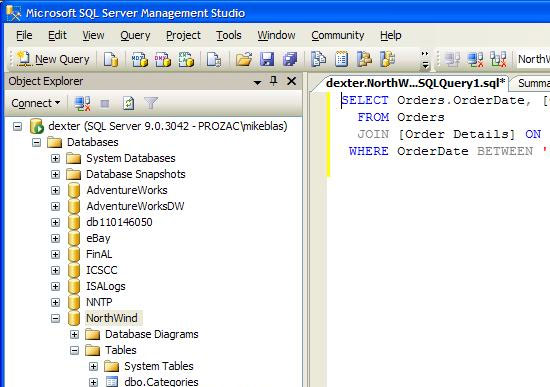This screenshot has width=550, height=387.
Task: Collapse the Databases folder
Action: click(36, 142)
